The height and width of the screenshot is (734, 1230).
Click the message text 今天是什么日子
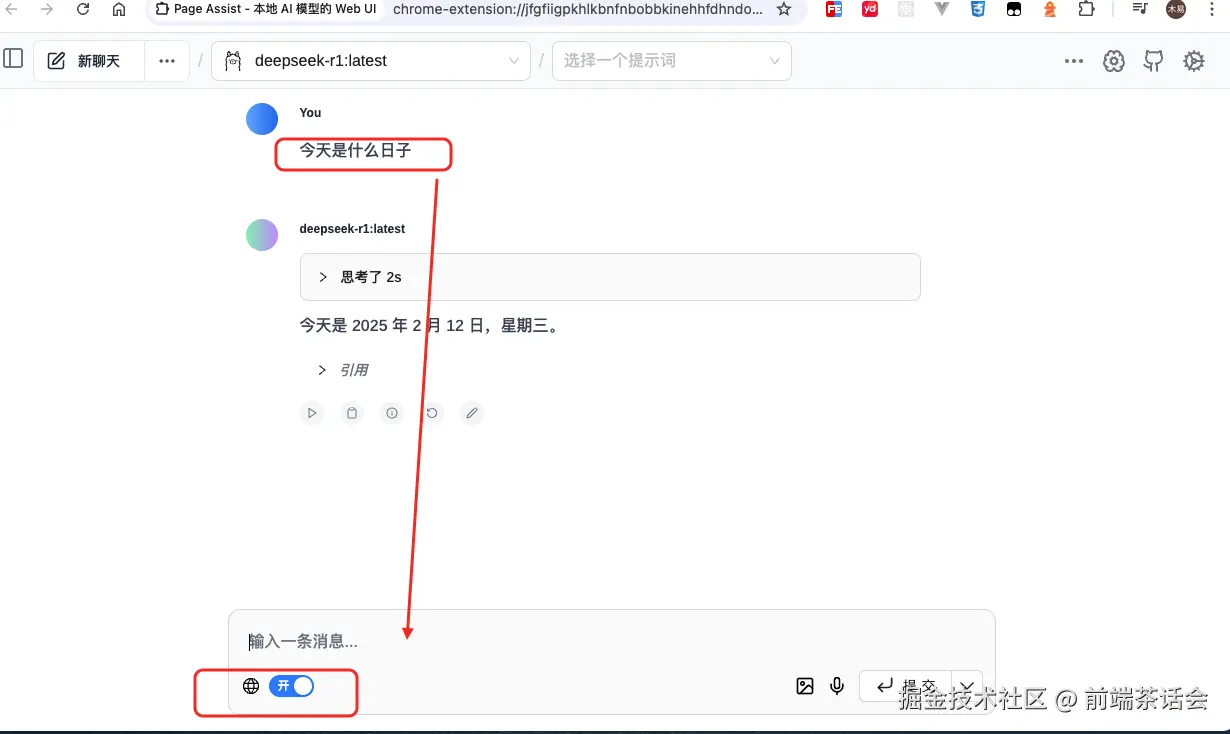[x=356, y=150]
